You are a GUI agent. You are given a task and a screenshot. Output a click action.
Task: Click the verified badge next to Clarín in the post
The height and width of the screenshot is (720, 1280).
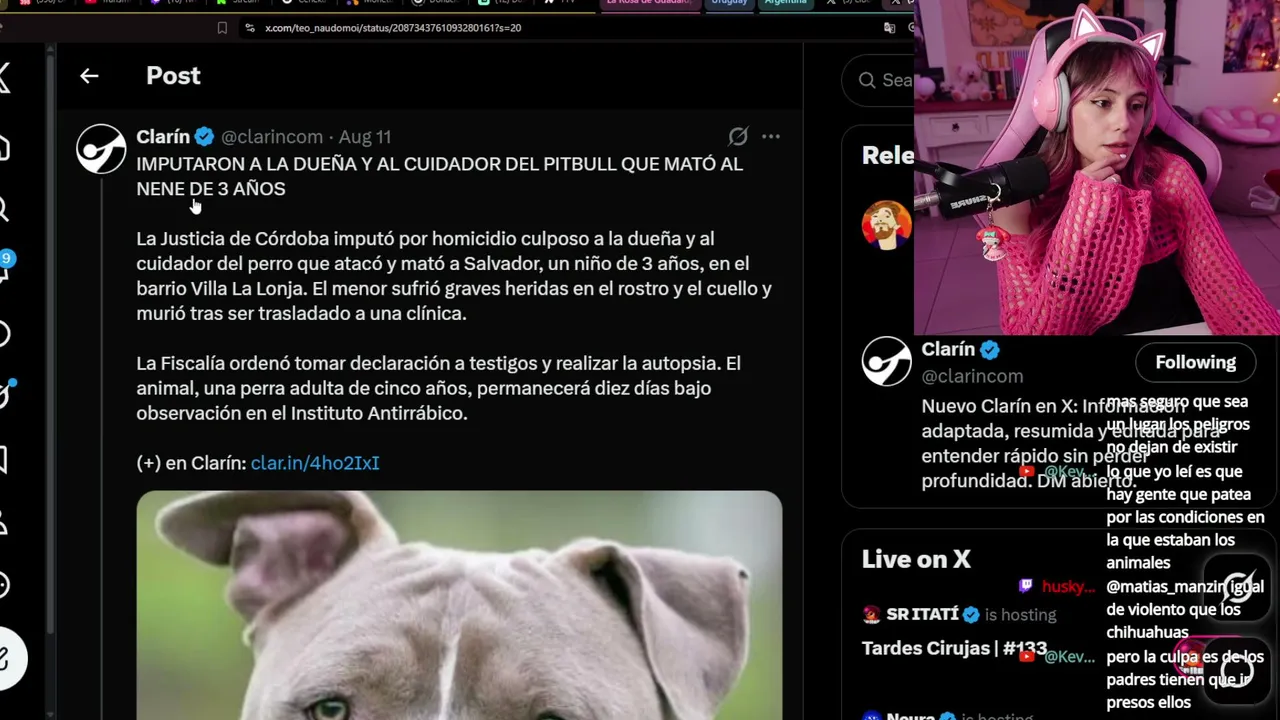coord(204,137)
